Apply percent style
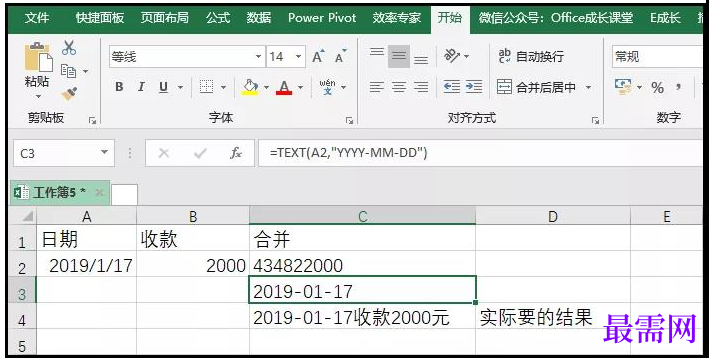The height and width of the screenshot is (360, 715). 657,87
